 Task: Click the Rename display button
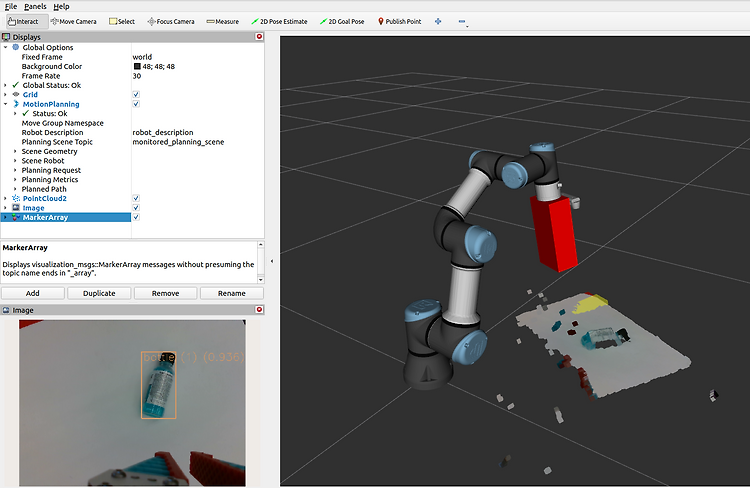pos(232,293)
